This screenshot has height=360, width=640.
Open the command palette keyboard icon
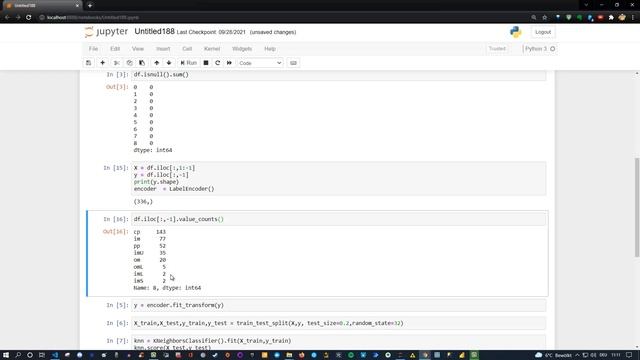[x=293, y=63]
